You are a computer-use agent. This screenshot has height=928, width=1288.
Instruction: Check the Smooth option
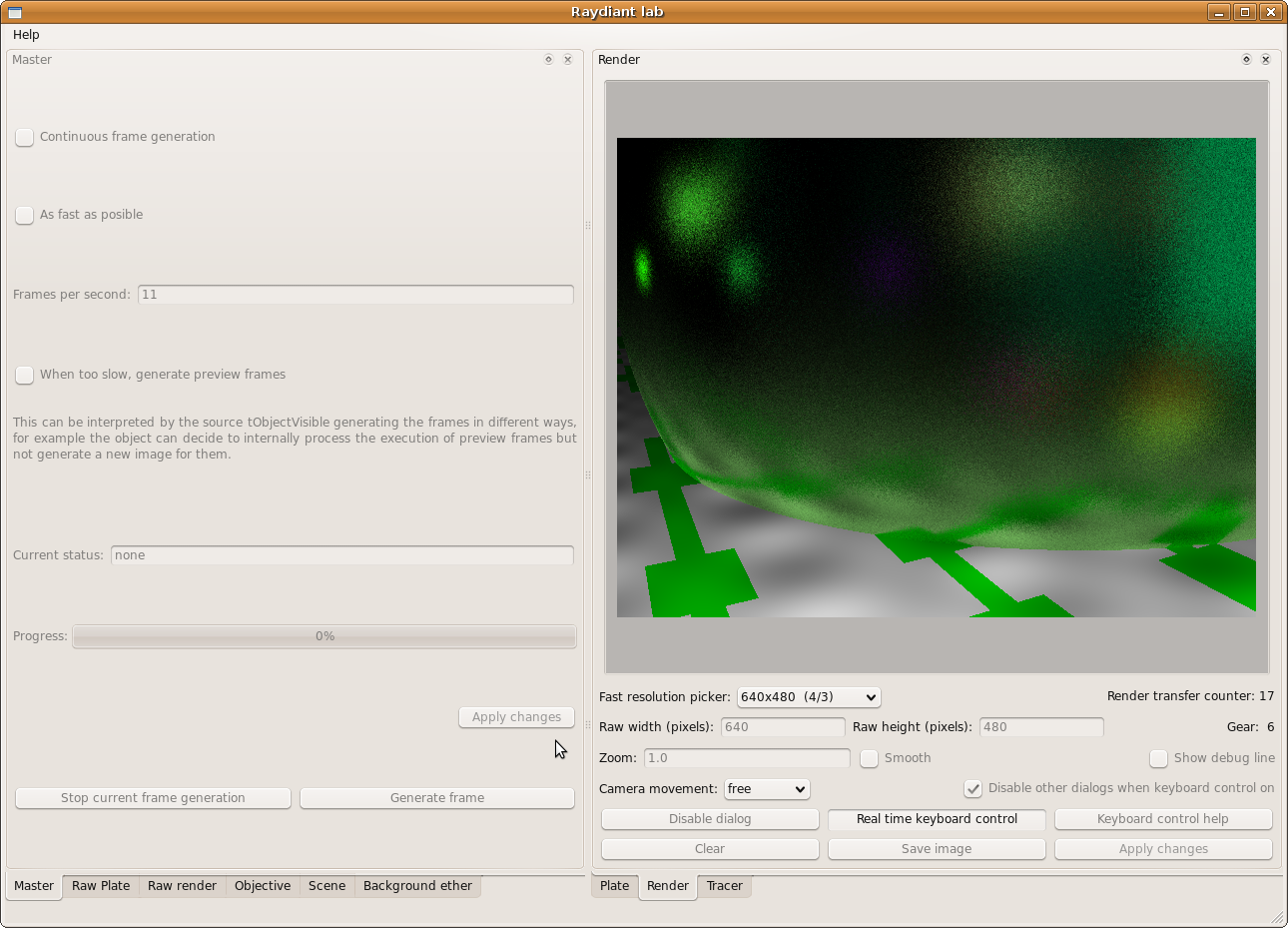870,759
